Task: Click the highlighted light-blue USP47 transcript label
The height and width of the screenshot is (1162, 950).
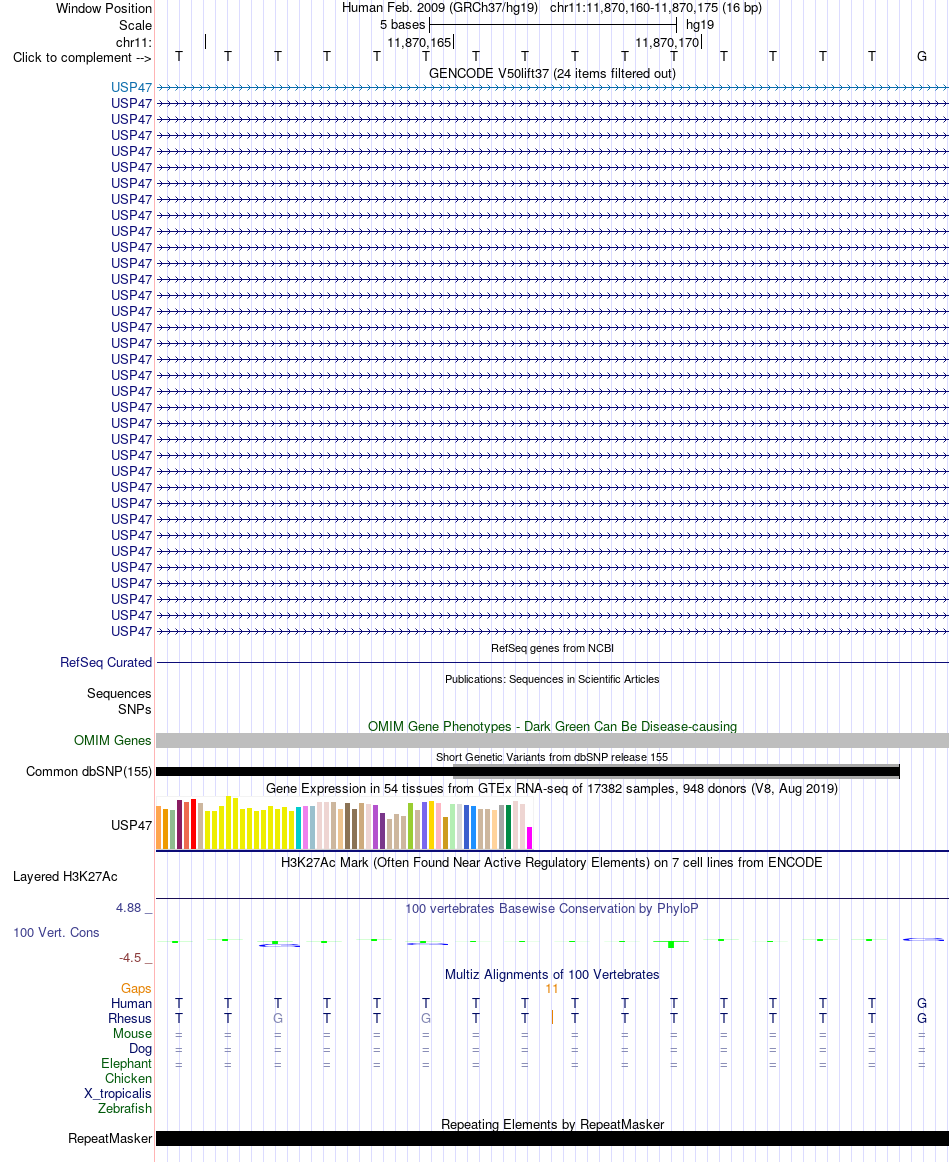Action: pyautogui.click(x=131, y=87)
